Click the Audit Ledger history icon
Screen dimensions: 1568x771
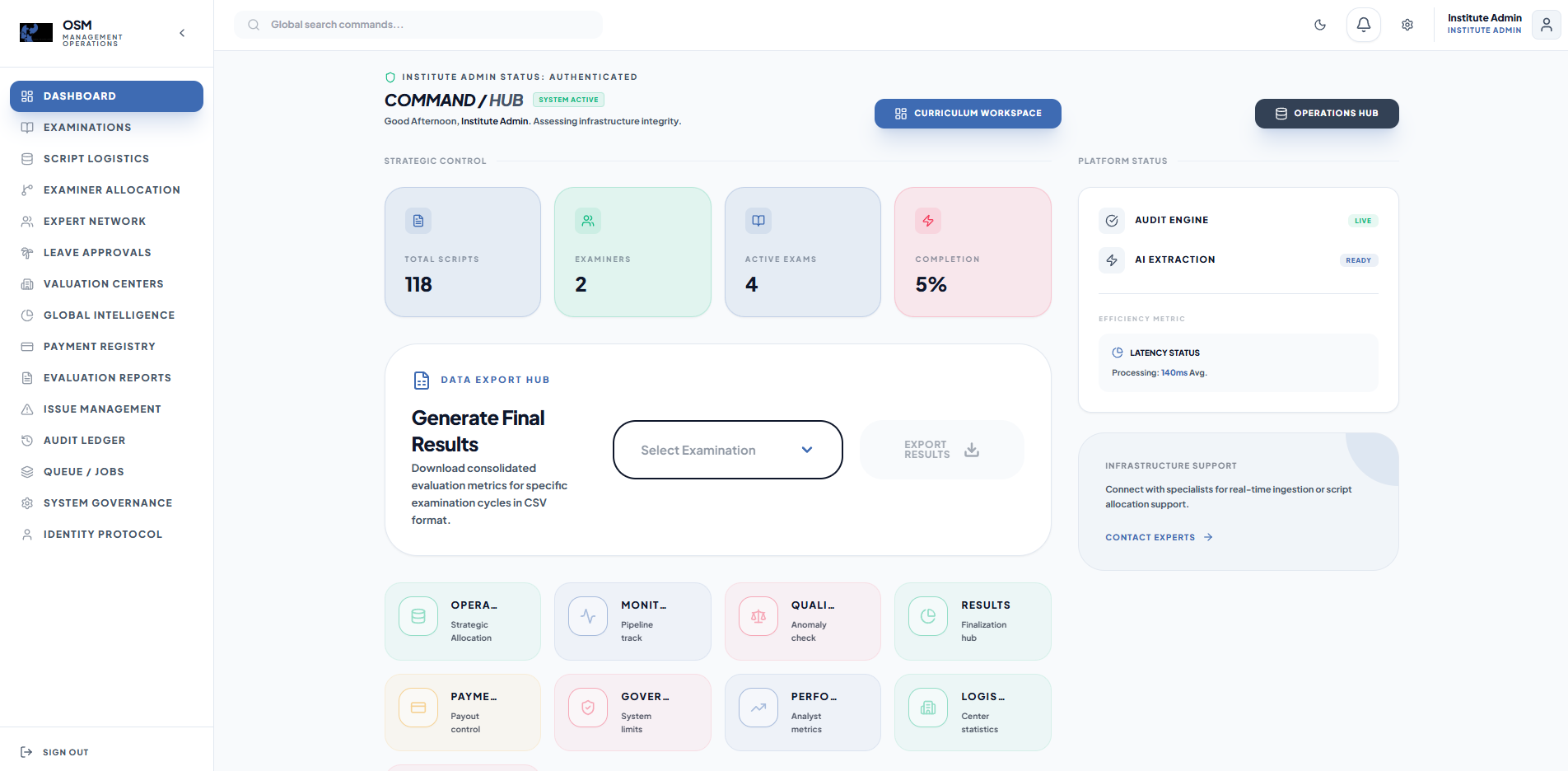pyautogui.click(x=27, y=441)
